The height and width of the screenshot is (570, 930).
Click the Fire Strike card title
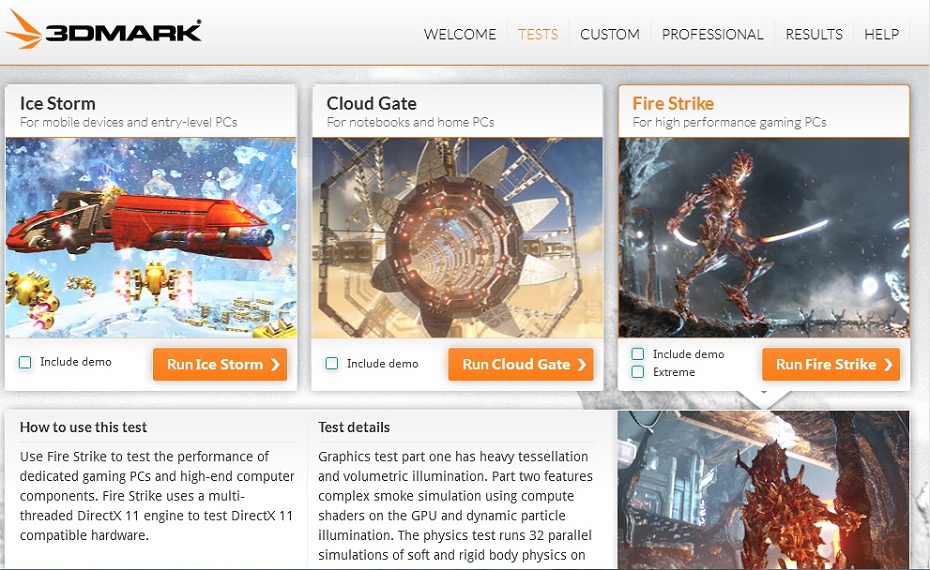pos(673,103)
